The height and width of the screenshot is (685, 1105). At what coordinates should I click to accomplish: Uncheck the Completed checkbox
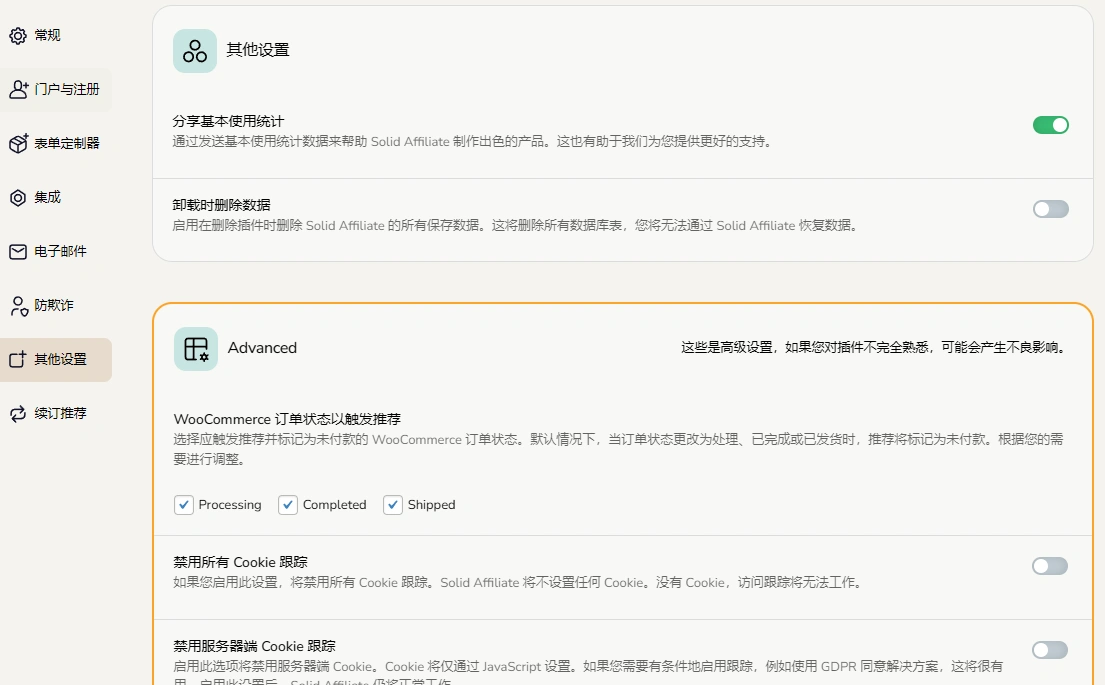[x=287, y=505]
